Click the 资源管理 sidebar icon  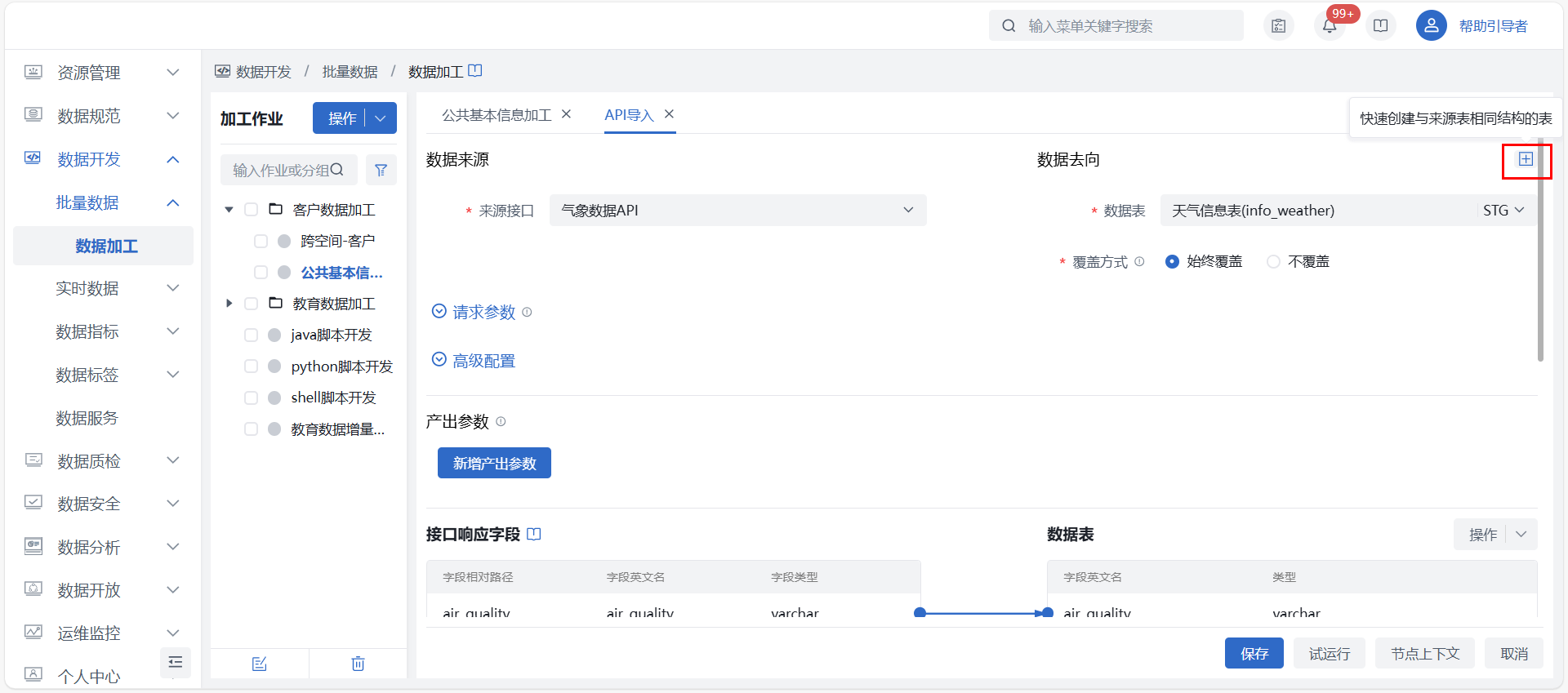tap(33, 72)
